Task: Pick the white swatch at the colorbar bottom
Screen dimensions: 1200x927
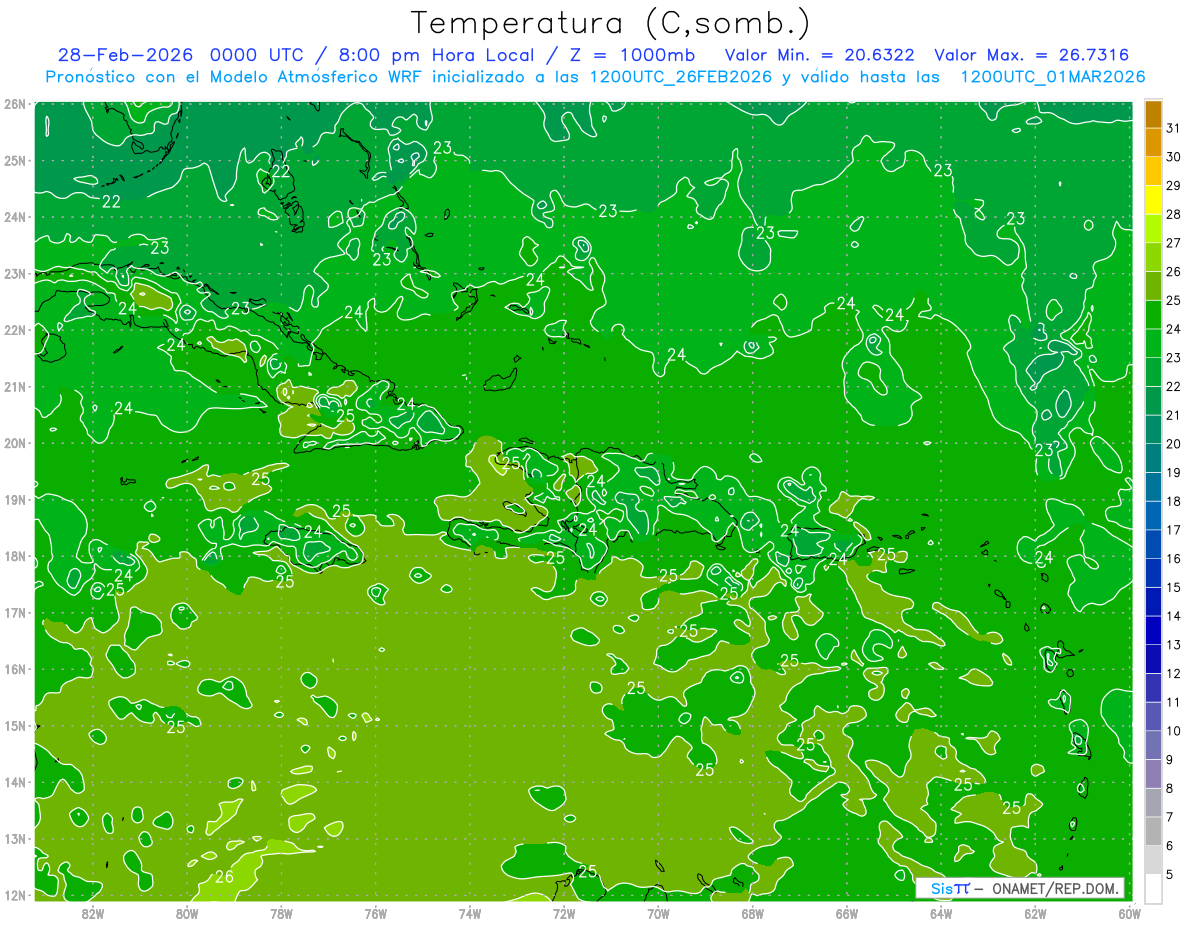Action: pyautogui.click(x=1153, y=888)
